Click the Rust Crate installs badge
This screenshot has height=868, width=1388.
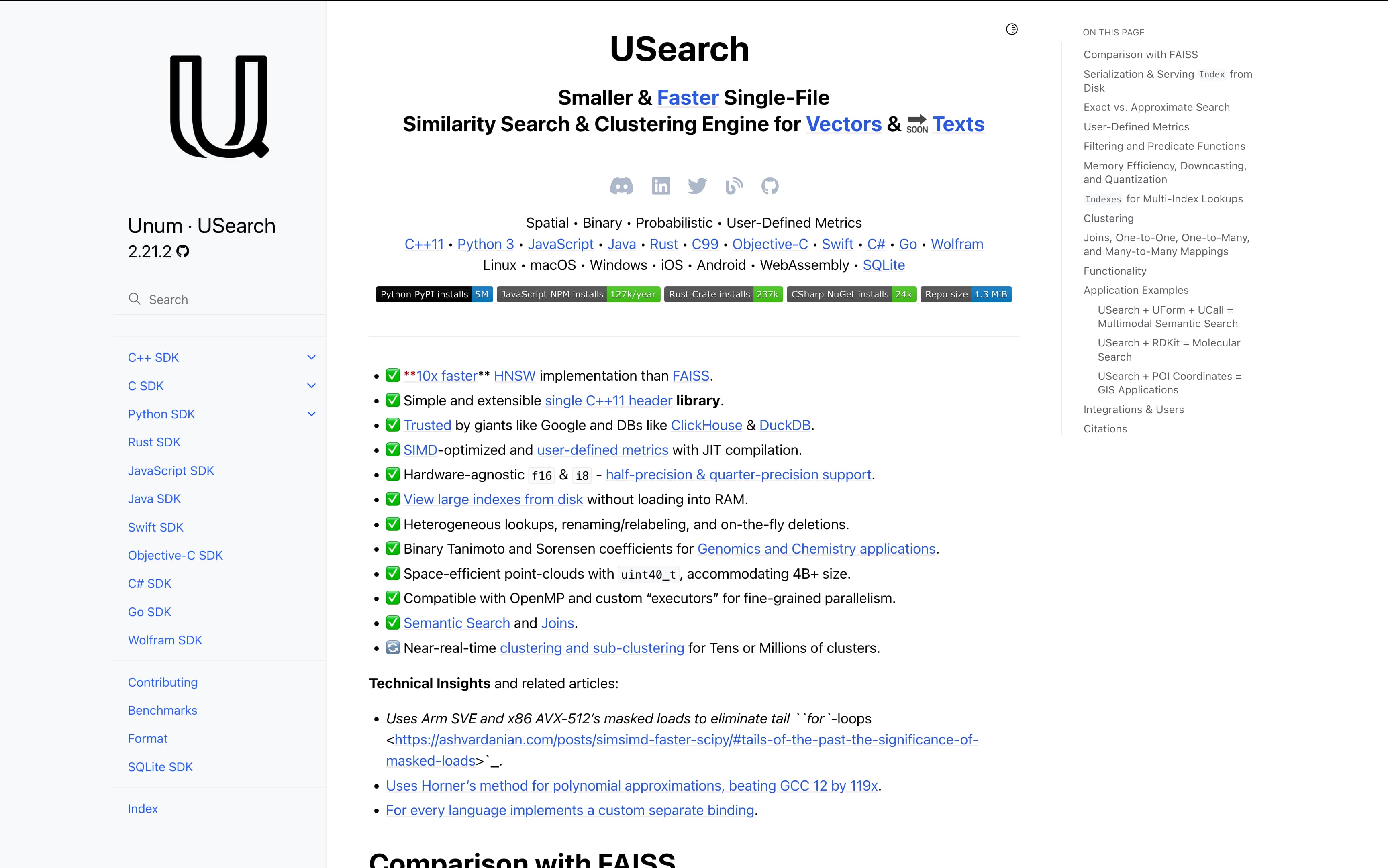(x=723, y=294)
